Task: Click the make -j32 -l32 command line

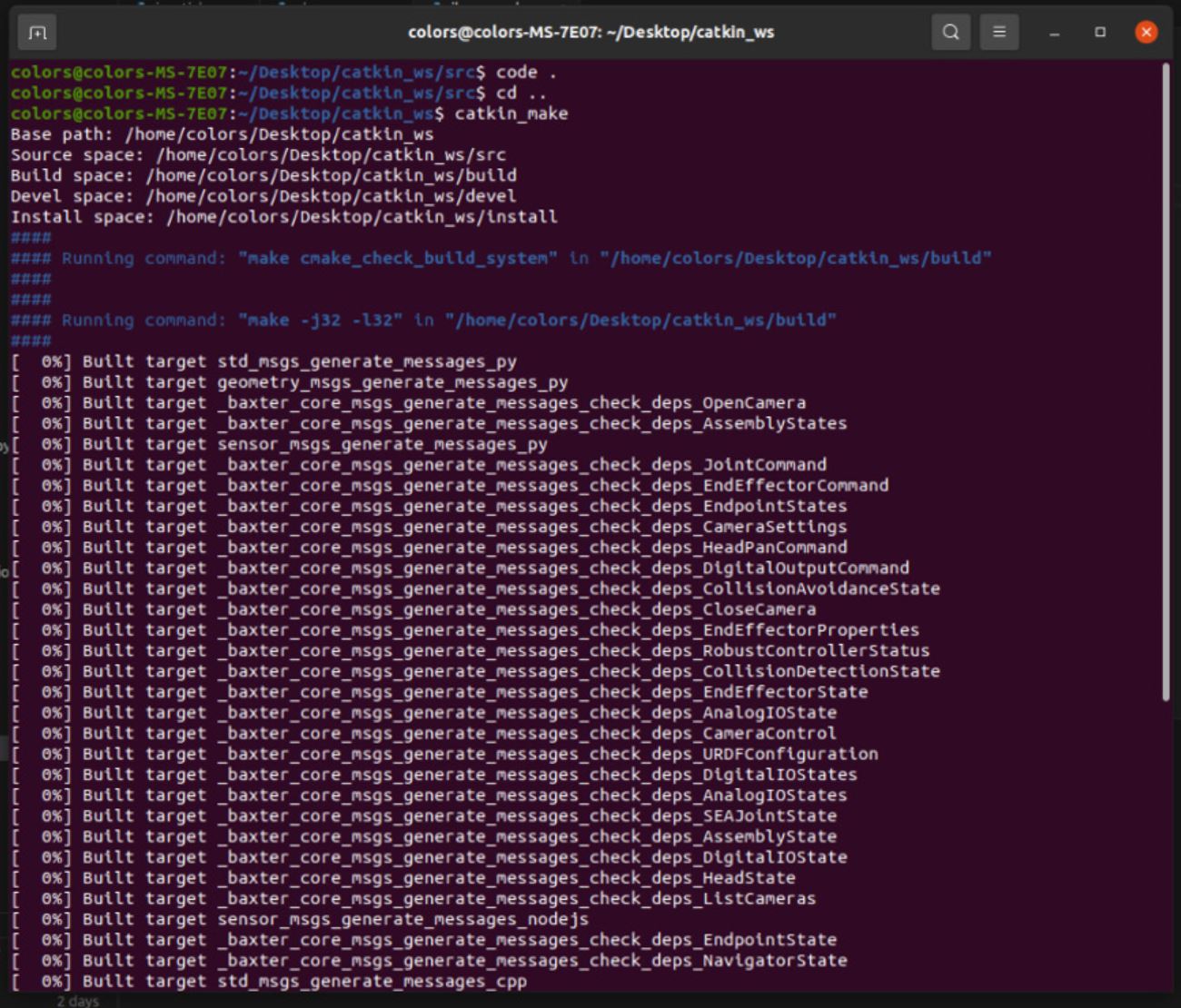Action: click(423, 320)
